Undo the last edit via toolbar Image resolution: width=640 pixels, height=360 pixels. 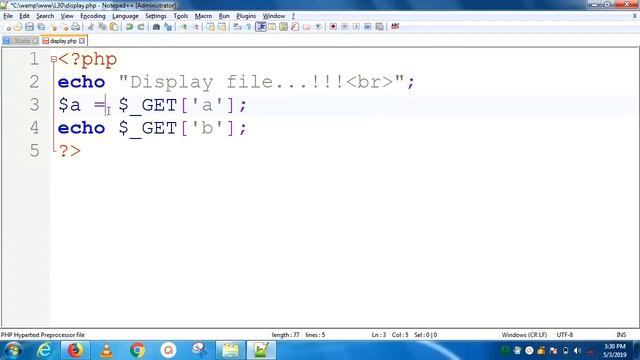click(129, 27)
